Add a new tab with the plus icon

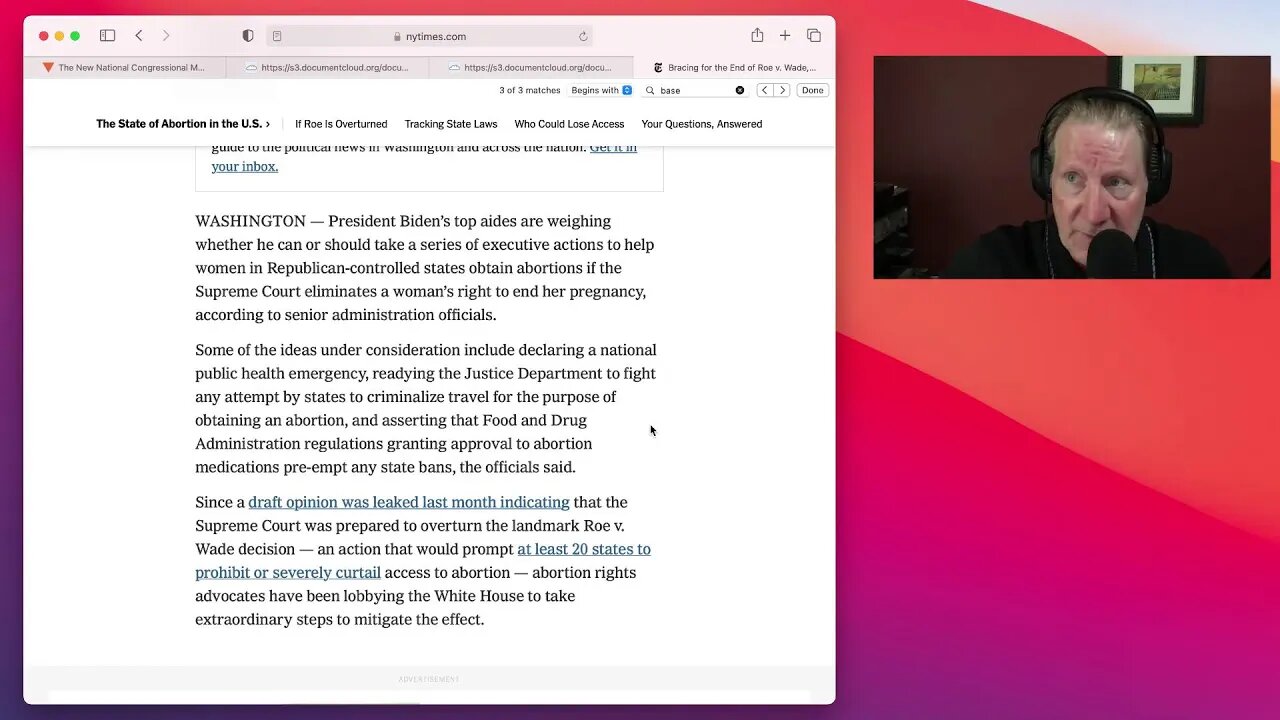pos(785,36)
